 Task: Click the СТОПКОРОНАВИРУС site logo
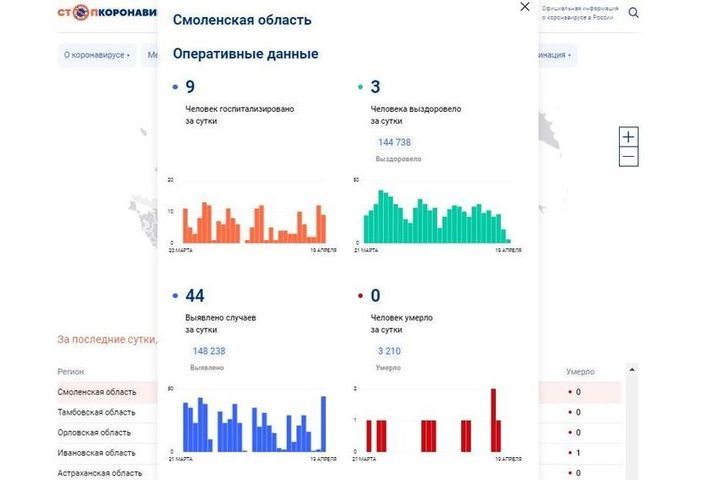point(106,14)
